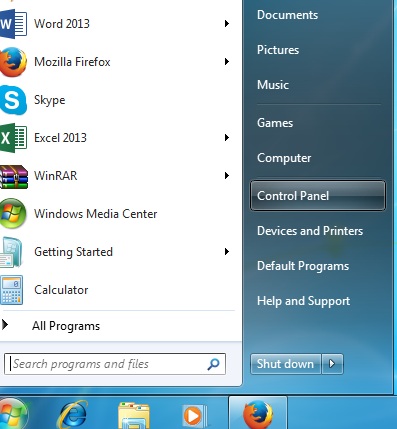Open the Word 2013 program icon

click(13, 24)
